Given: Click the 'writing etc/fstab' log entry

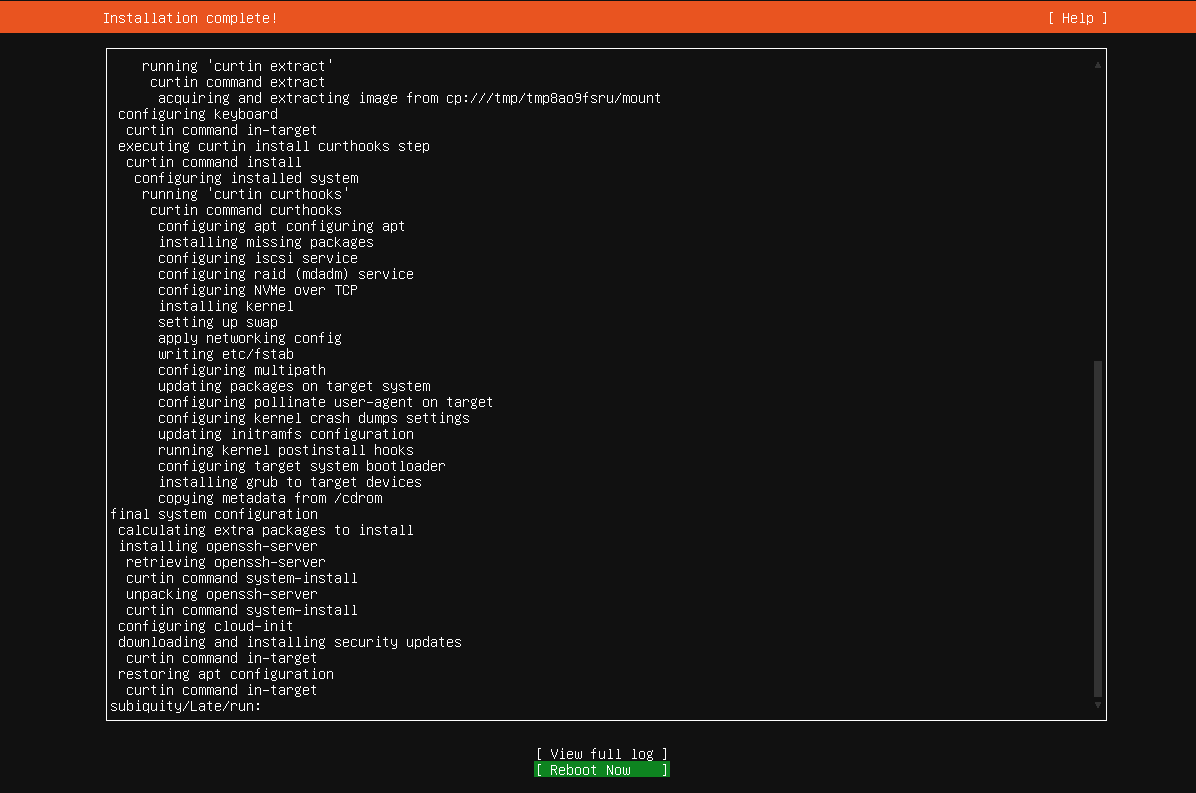Looking at the screenshot, I should [x=225, y=354].
